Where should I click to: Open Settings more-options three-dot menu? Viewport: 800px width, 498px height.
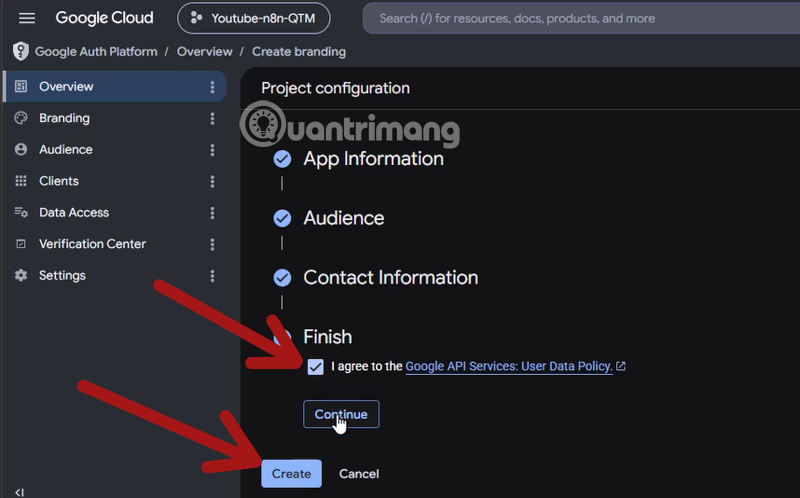pyautogui.click(x=212, y=276)
